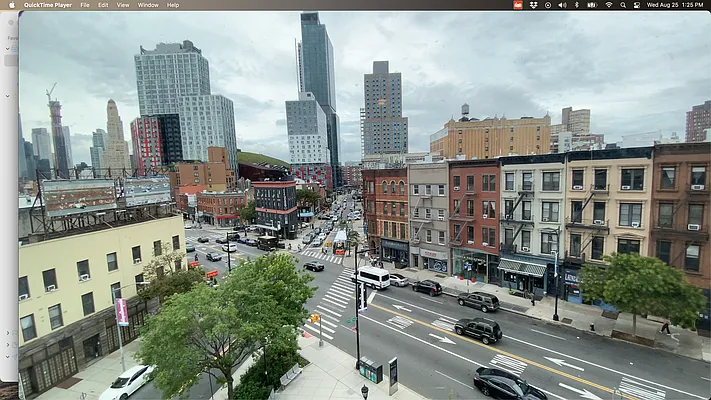Click the date and time display

coord(677,5)
